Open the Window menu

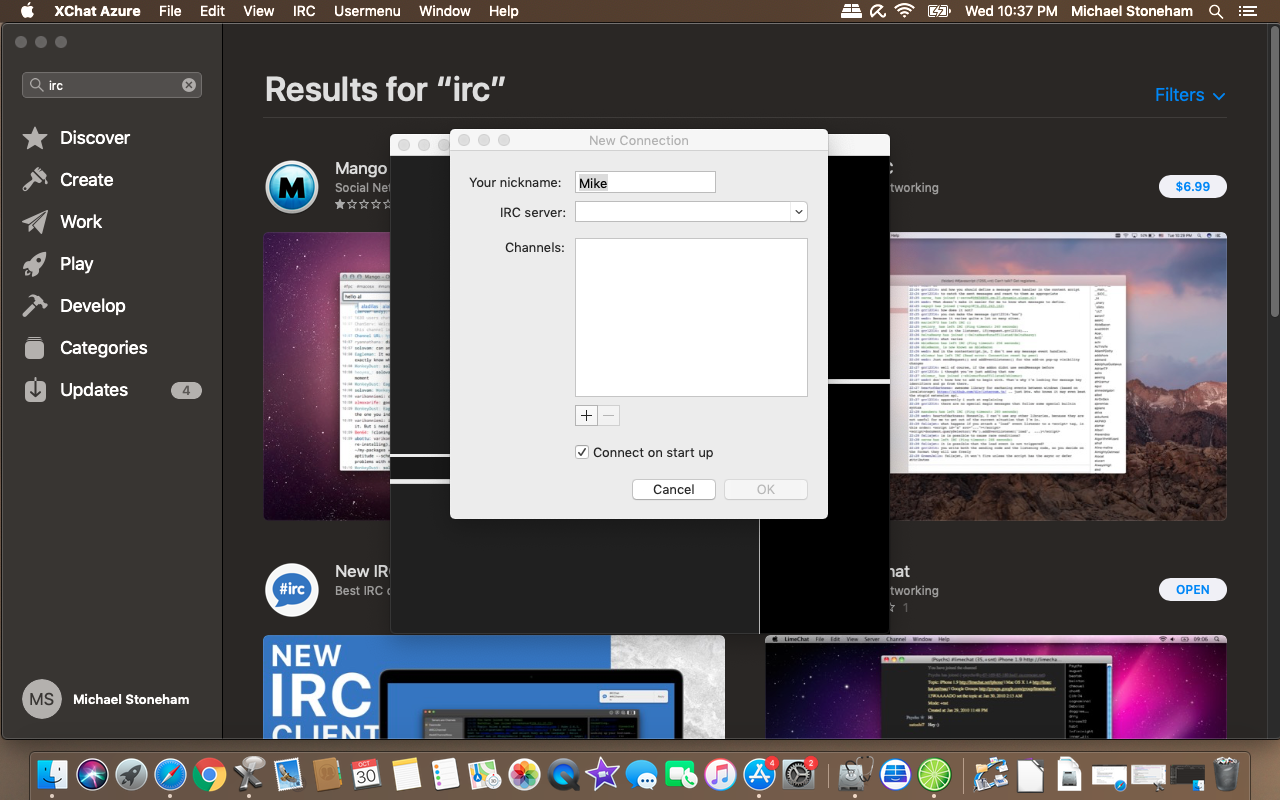pyautogui.click(x=445, y=11)
